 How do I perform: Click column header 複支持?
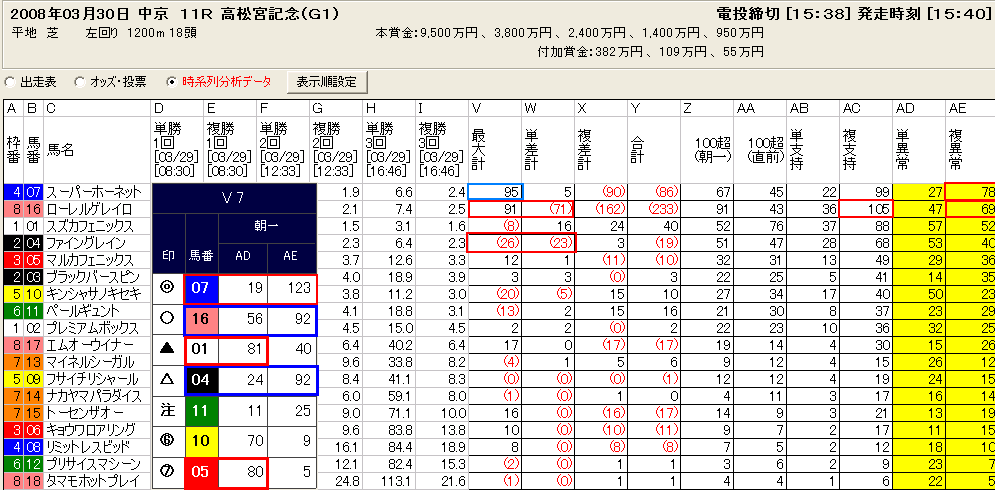click(x=866, y=150)
